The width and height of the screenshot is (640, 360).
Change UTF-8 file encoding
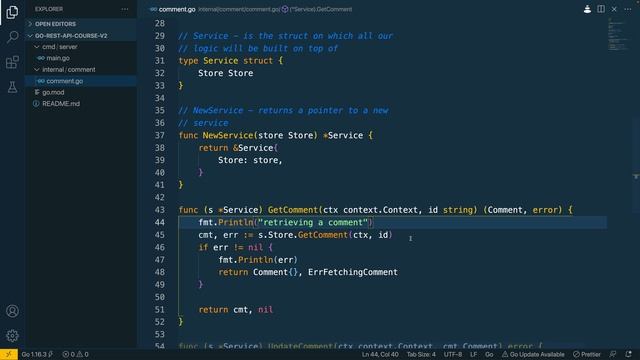[x=453, y=354]
